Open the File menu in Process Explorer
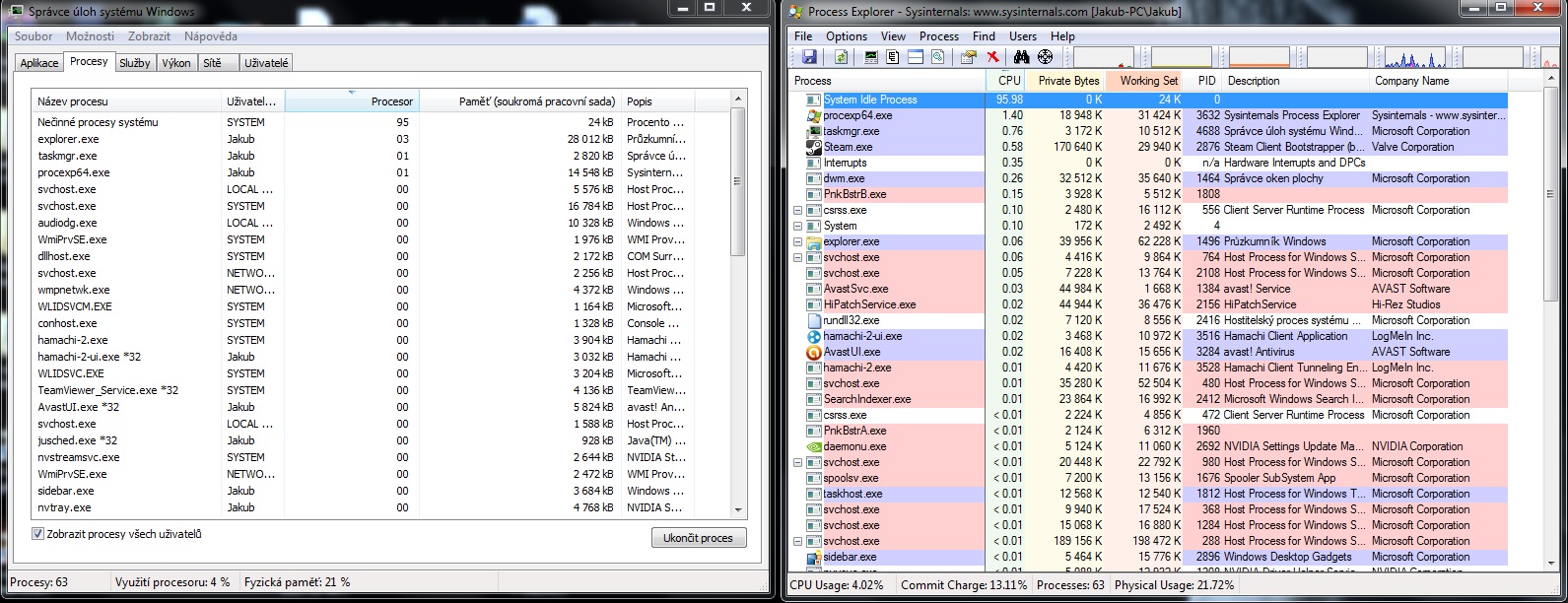This screenshot has width=1568, height=603. pos(803,36)
